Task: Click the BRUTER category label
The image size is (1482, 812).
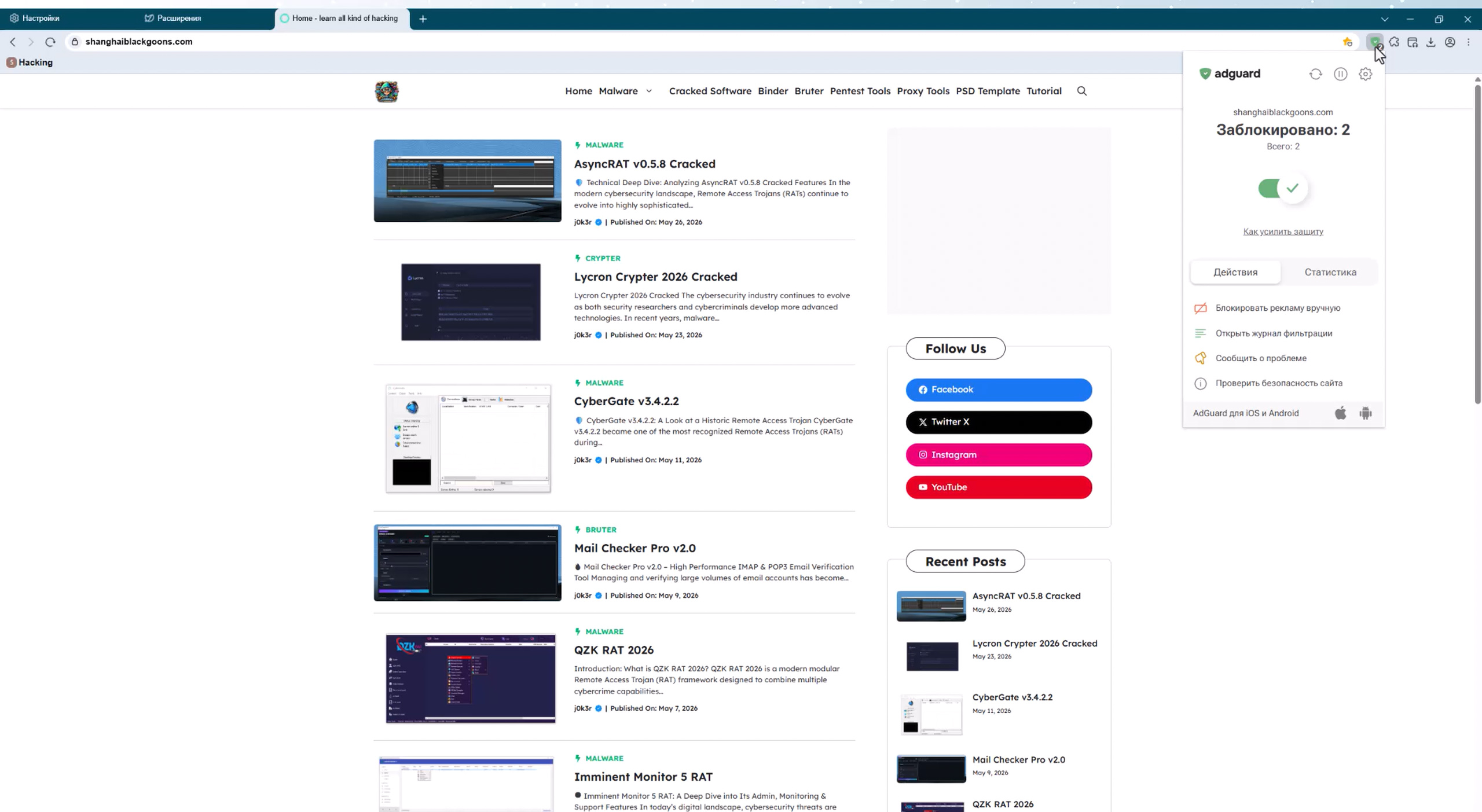Action: [x=600, y=530]
